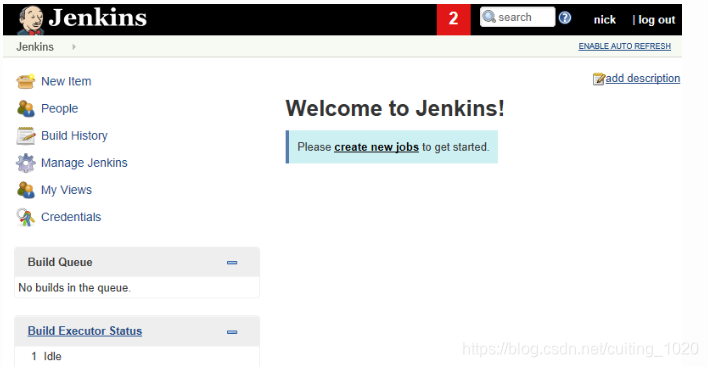Click the Welcome to Jenkins! heading
The image size is (708, 367).
pyautogui.click(x=395, y=108)
